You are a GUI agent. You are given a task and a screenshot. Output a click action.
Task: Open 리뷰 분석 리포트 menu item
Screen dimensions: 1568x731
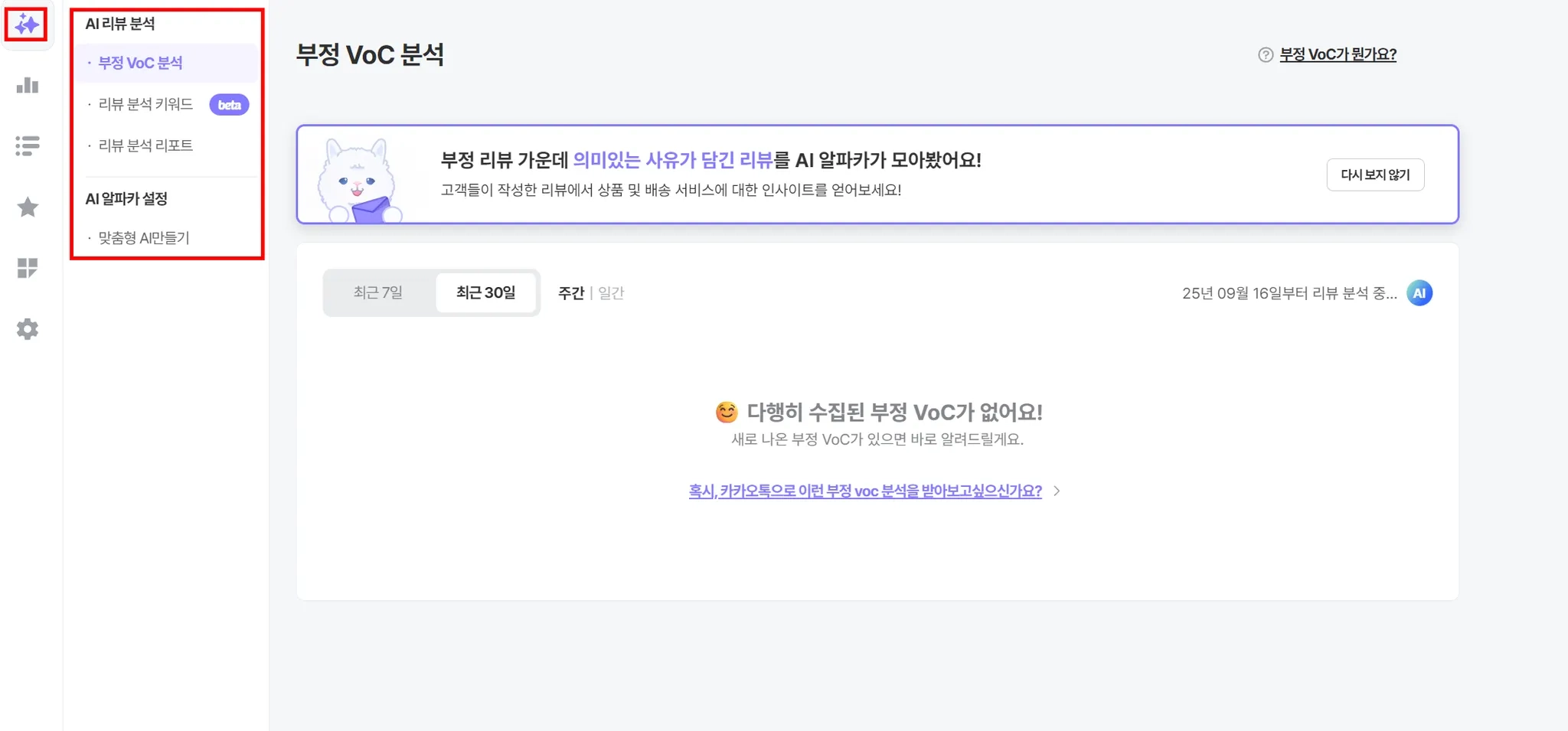click(x=145, y=145)
